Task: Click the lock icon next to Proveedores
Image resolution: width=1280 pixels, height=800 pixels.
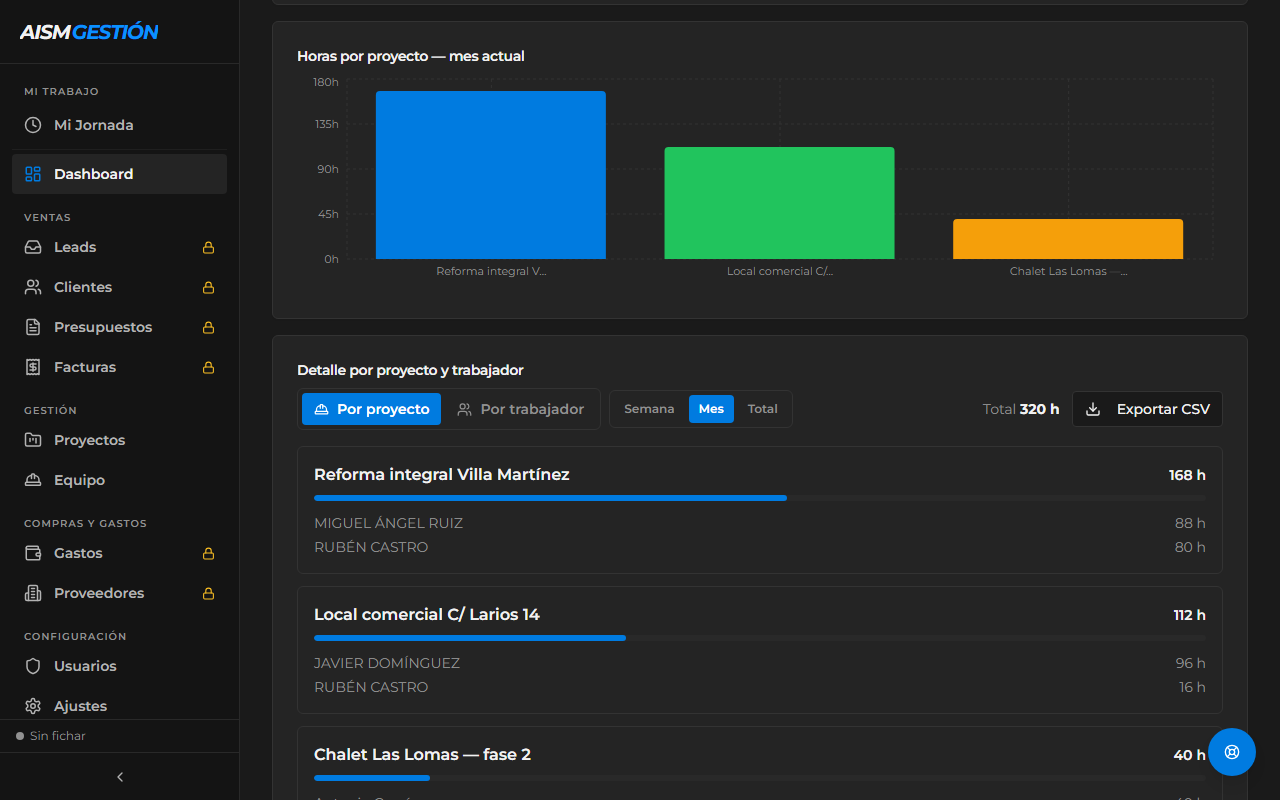Action: (209, 593)
